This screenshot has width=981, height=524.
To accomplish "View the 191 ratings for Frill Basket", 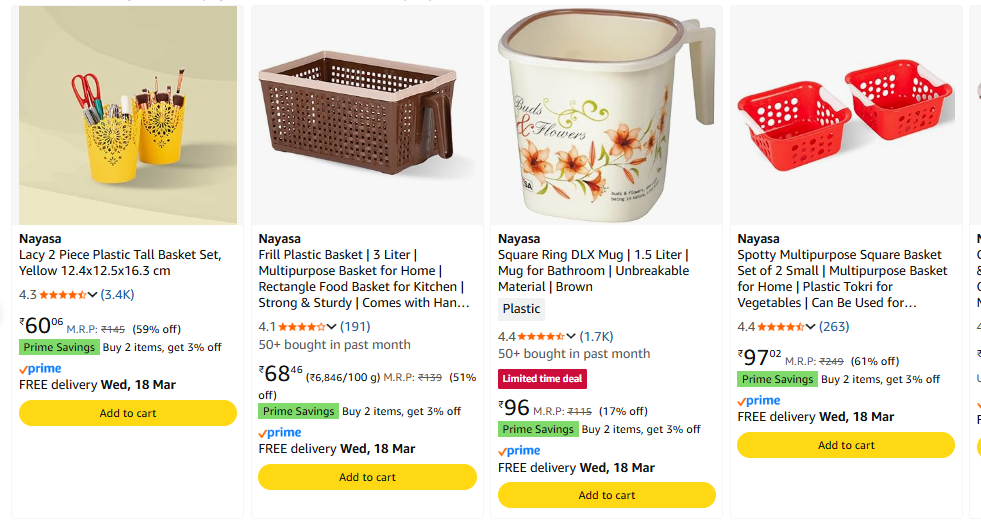I will pyautogui.click(x=355, y=327).
